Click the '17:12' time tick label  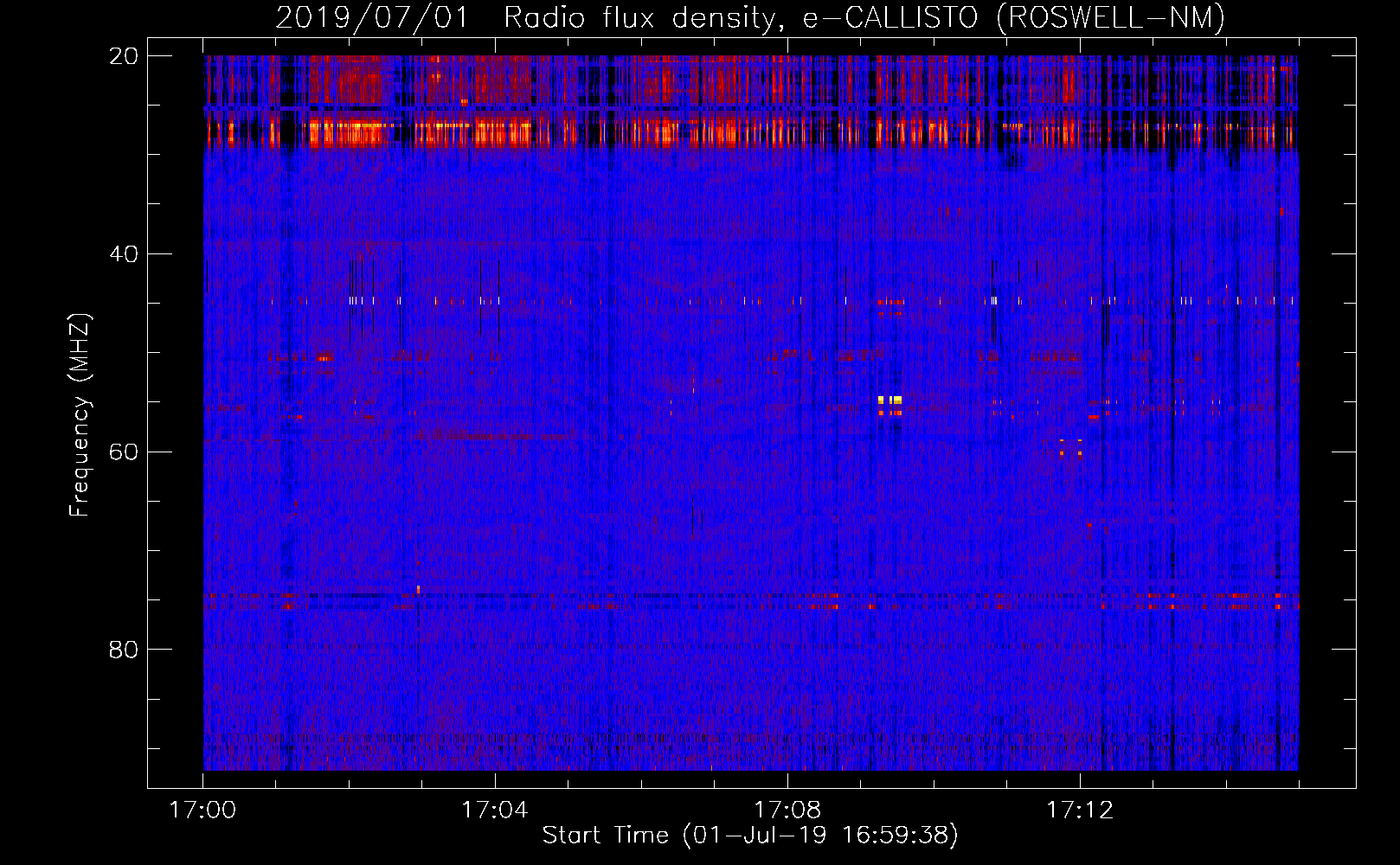[x=1080, y=811]
